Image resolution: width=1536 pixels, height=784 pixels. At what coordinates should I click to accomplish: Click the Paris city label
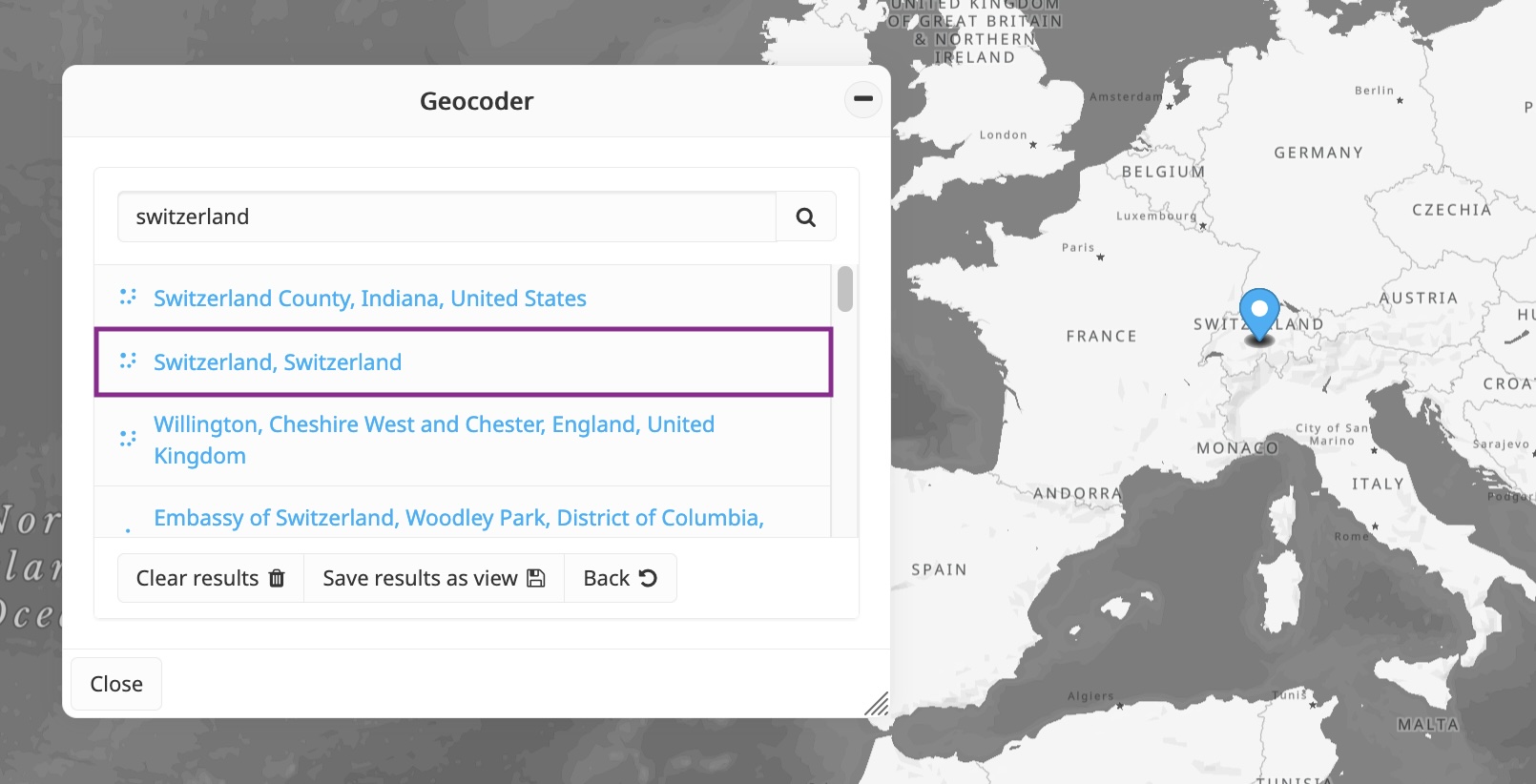coord(1078,247)
